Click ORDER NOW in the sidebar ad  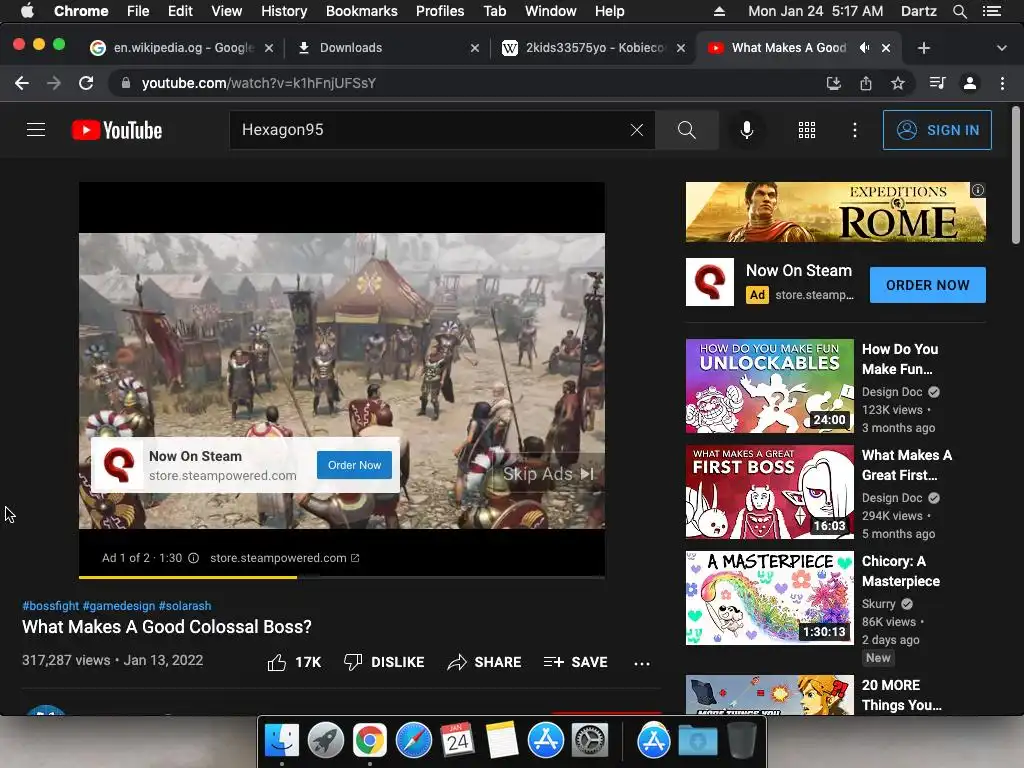point(927,285)
